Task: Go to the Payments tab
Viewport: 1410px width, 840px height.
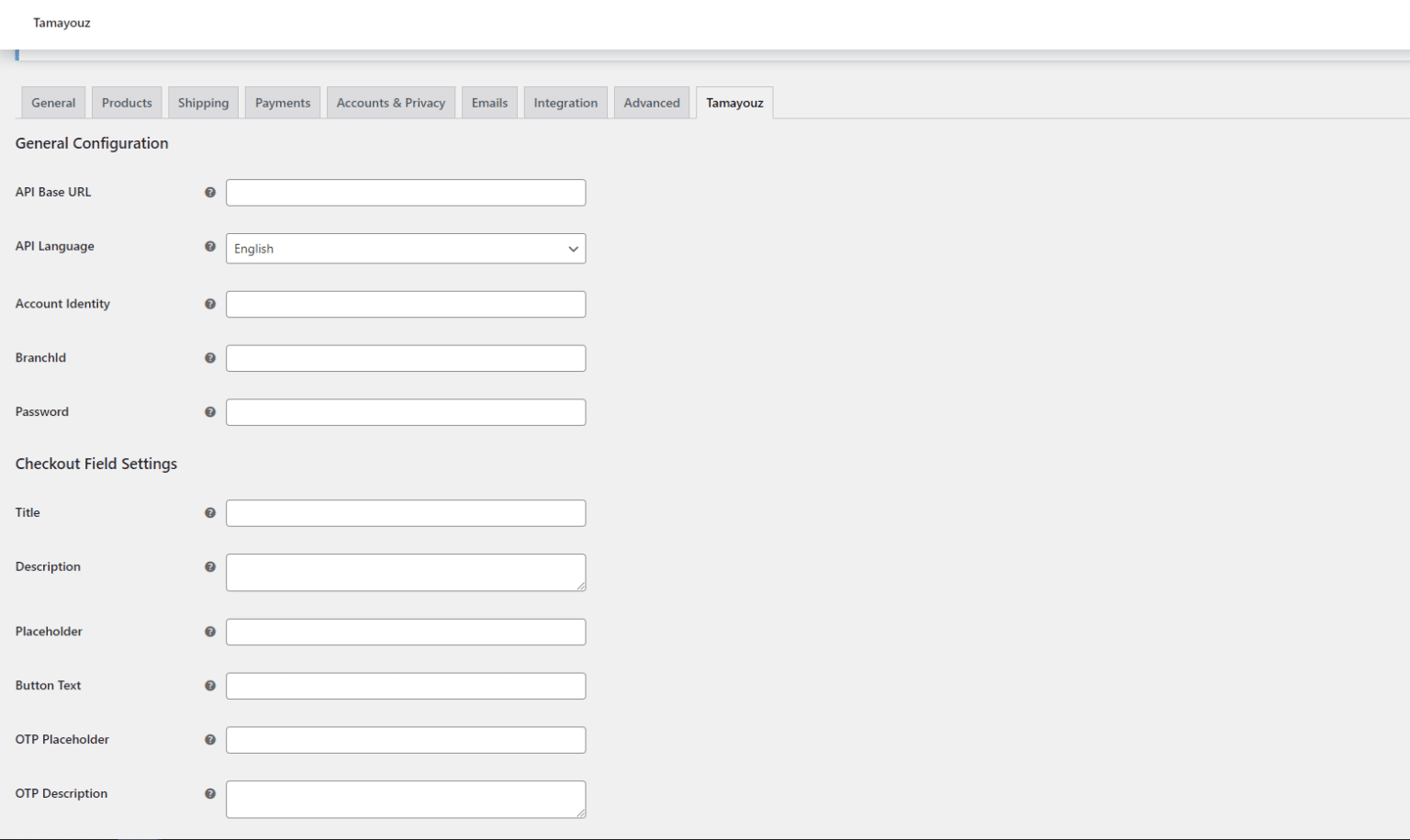Action: 283,103
